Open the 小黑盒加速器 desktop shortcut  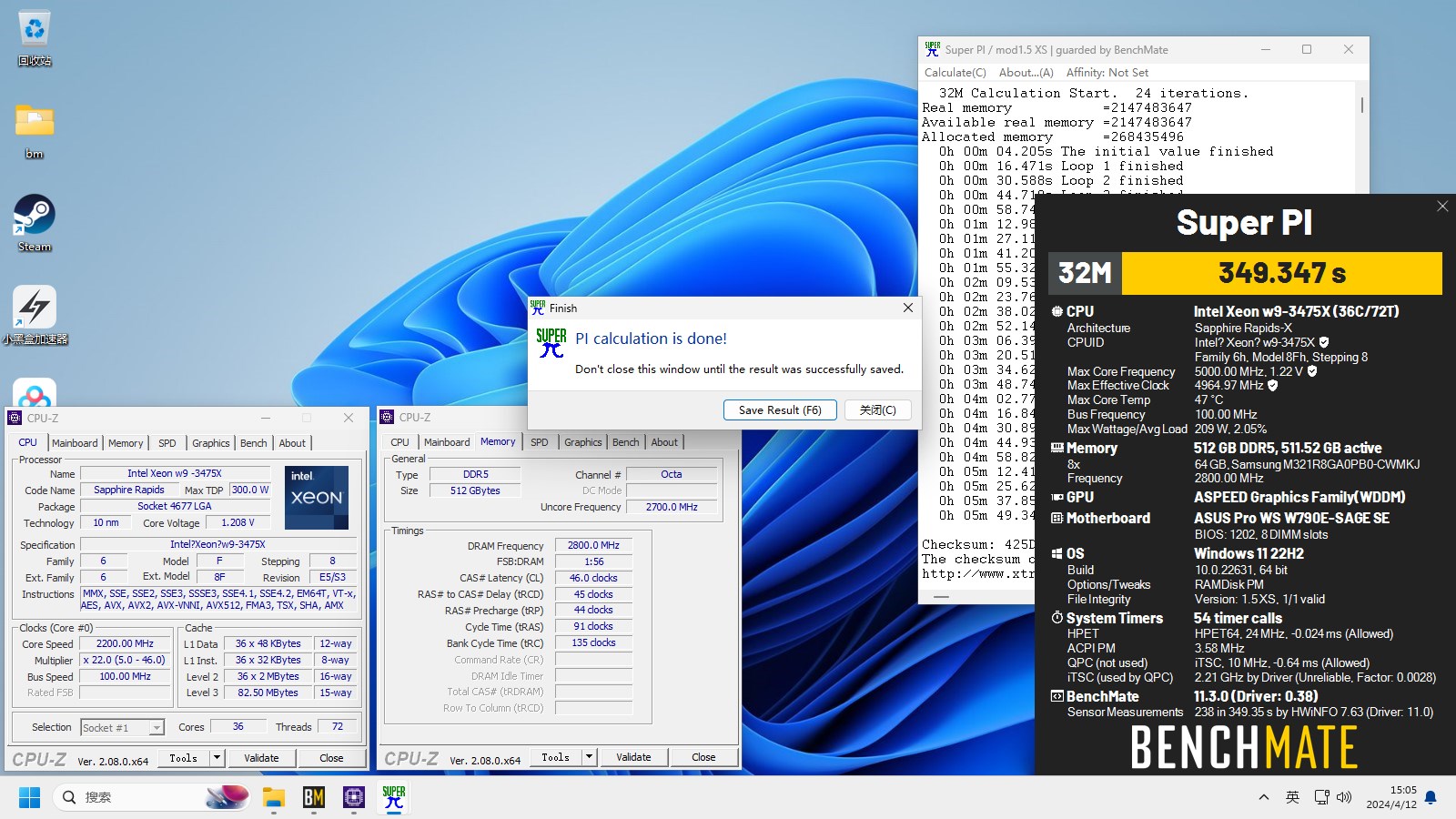point(35,316)
